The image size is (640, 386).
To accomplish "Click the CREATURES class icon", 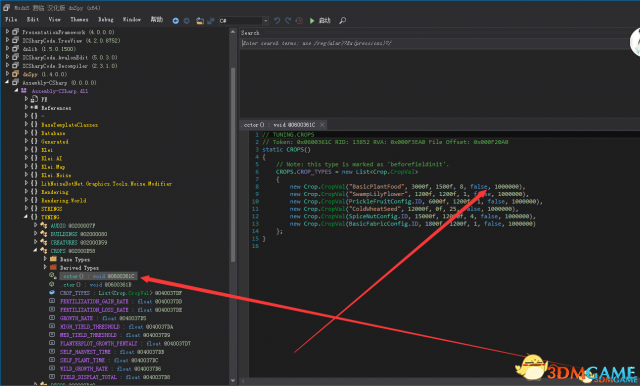I will point(44,242).
